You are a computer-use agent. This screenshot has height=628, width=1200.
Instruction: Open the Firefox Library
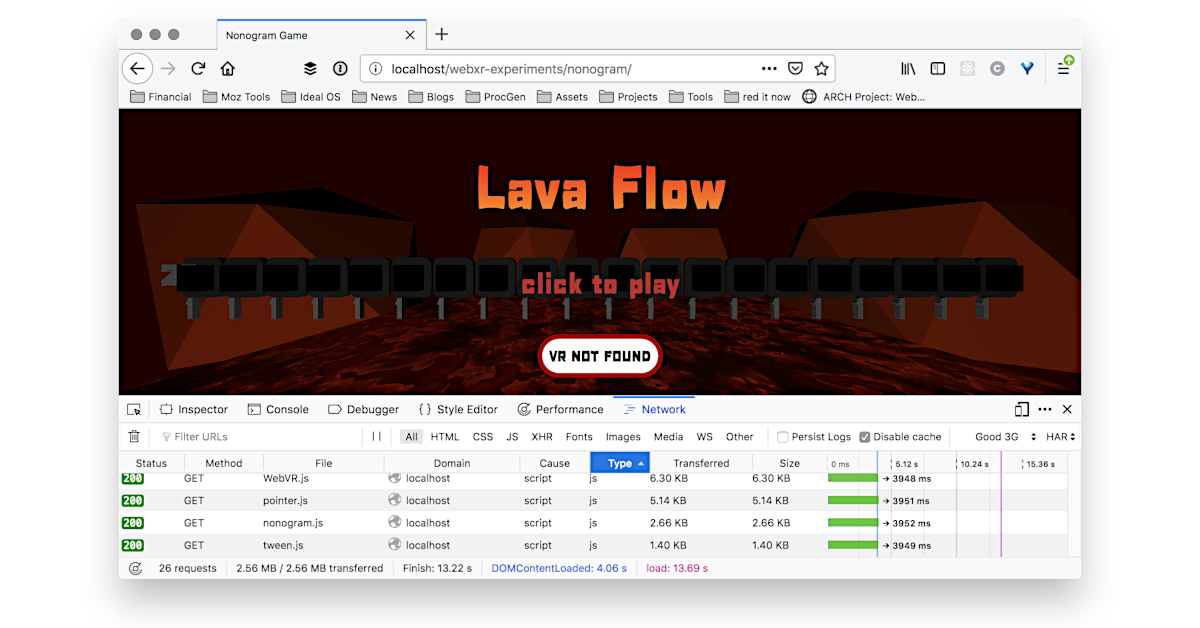[907, 68]
